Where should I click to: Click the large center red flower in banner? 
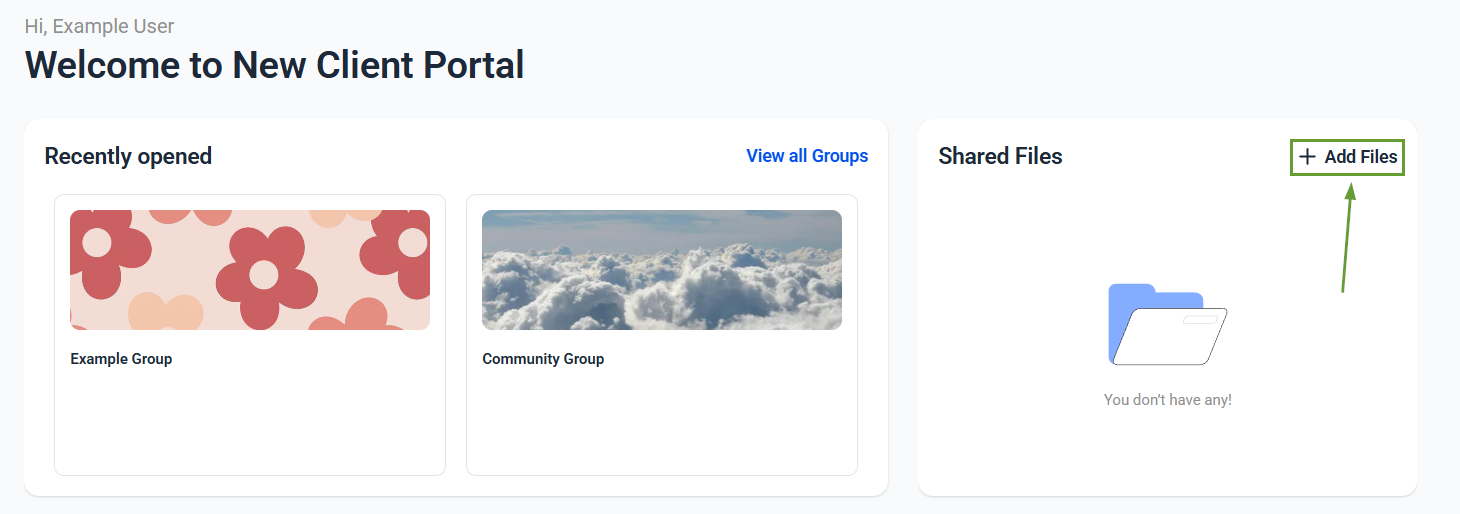click(263, 274)
